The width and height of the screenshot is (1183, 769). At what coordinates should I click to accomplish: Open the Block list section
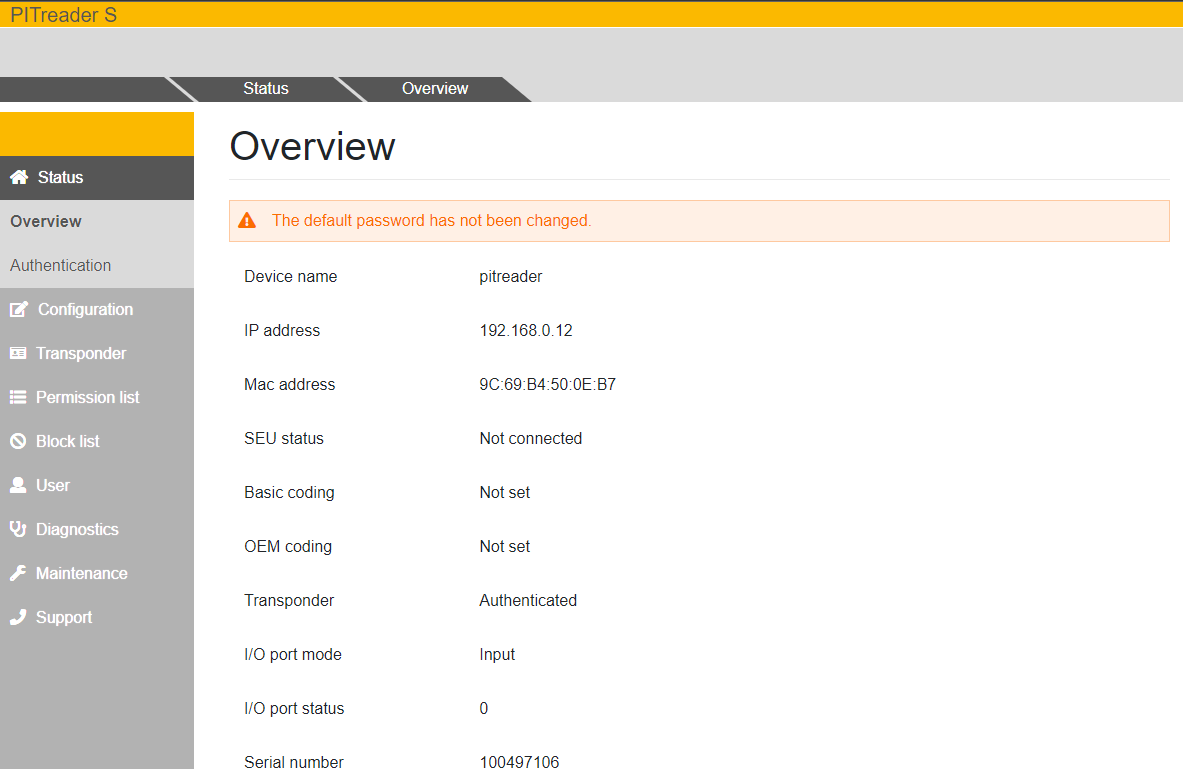(x=97, y=441)
